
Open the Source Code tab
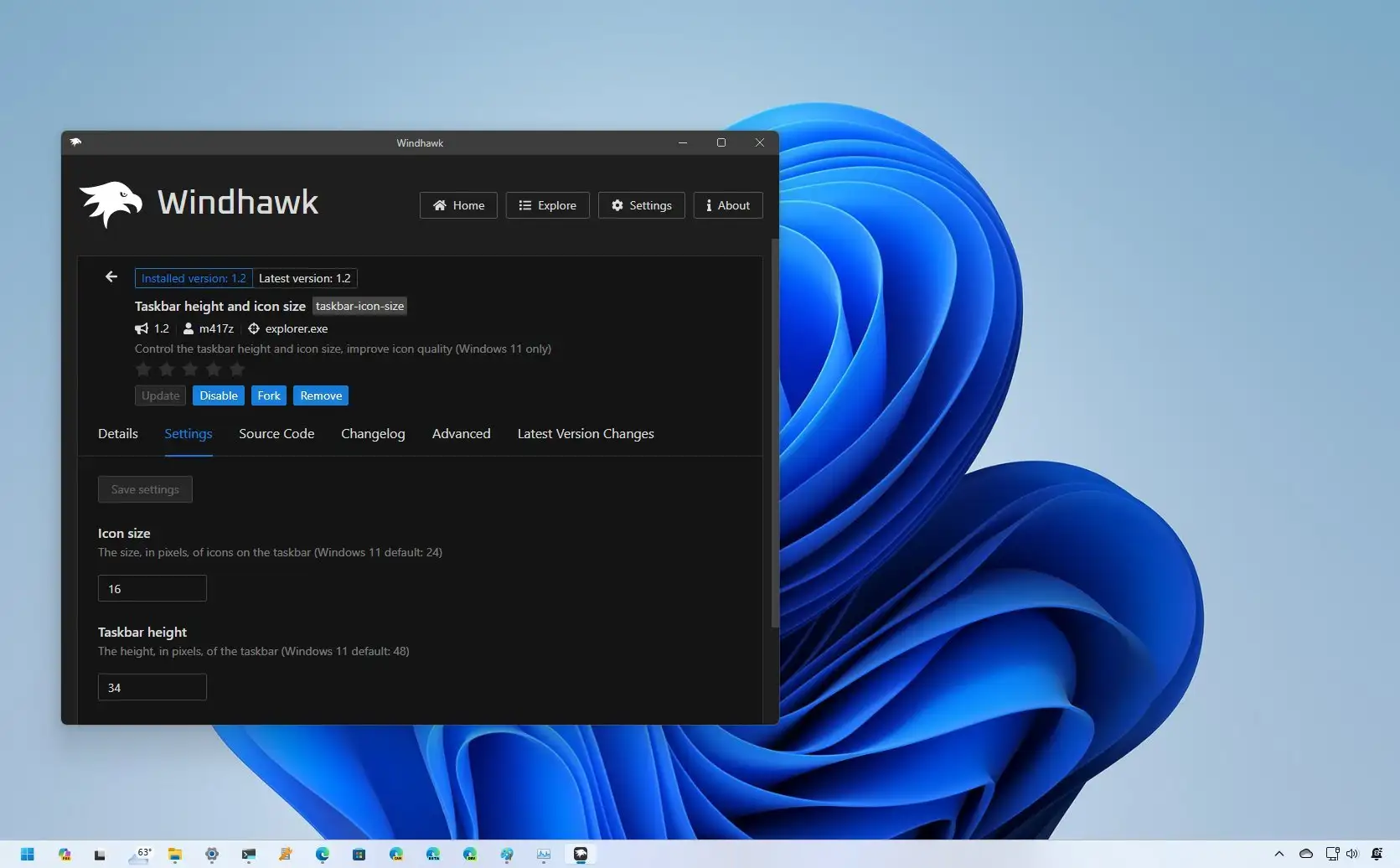pyautogui.click(x=276, y=434)
